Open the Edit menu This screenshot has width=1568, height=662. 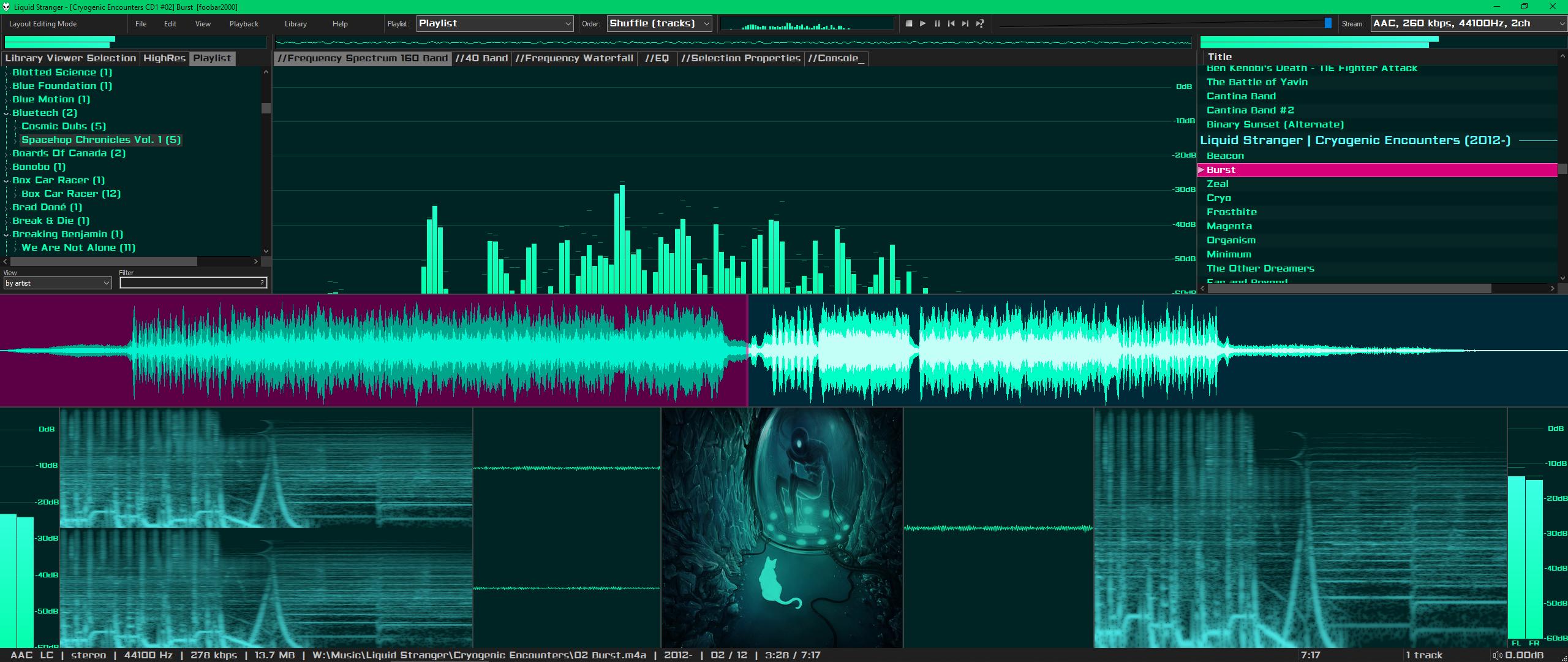click(170, 24)
